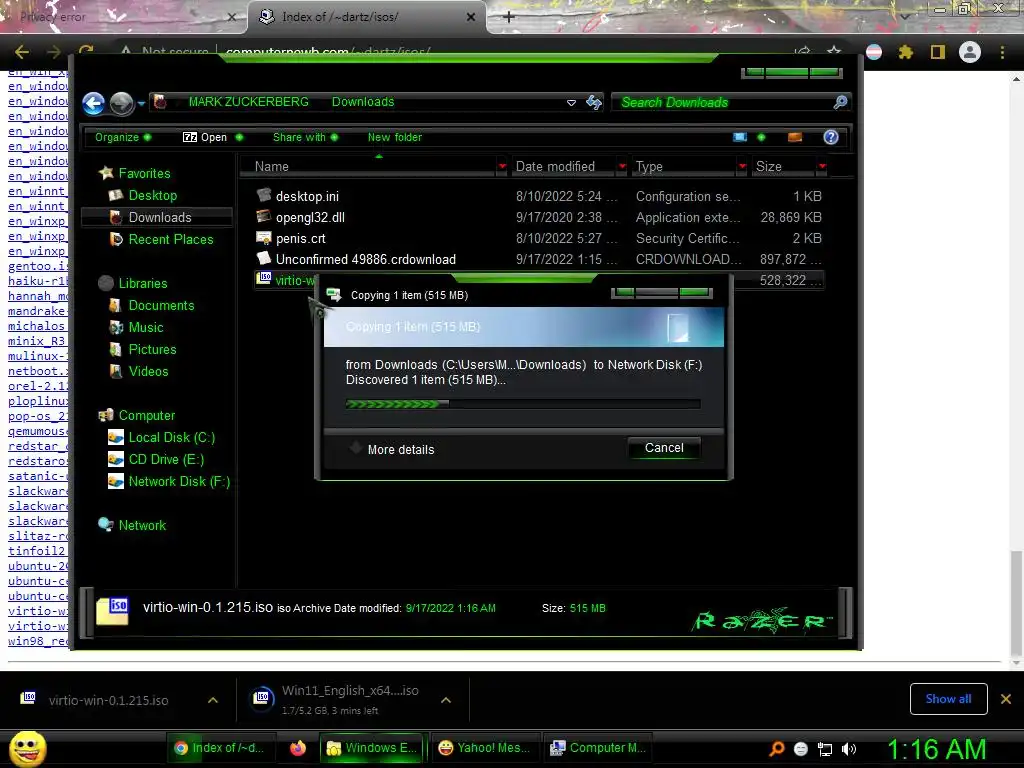Click the search magnifier icon in Explorer

click(x=840, y=102)
